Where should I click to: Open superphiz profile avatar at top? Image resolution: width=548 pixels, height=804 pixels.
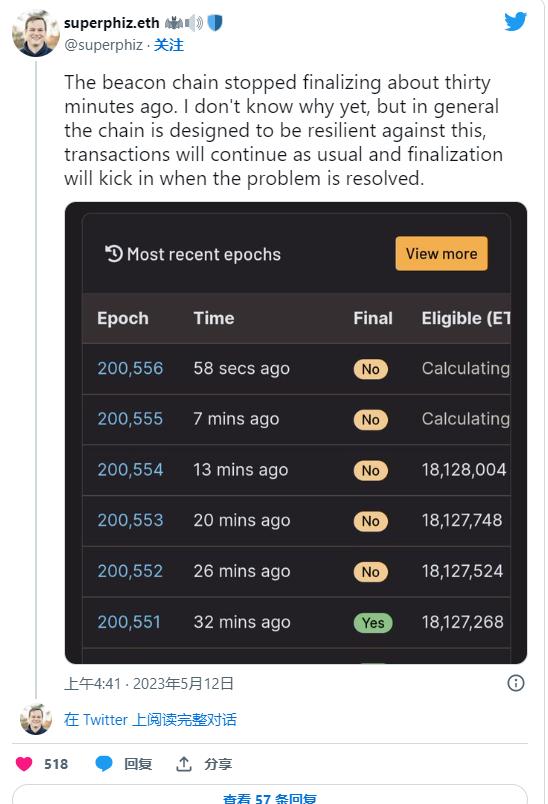[x=36, y=33]
